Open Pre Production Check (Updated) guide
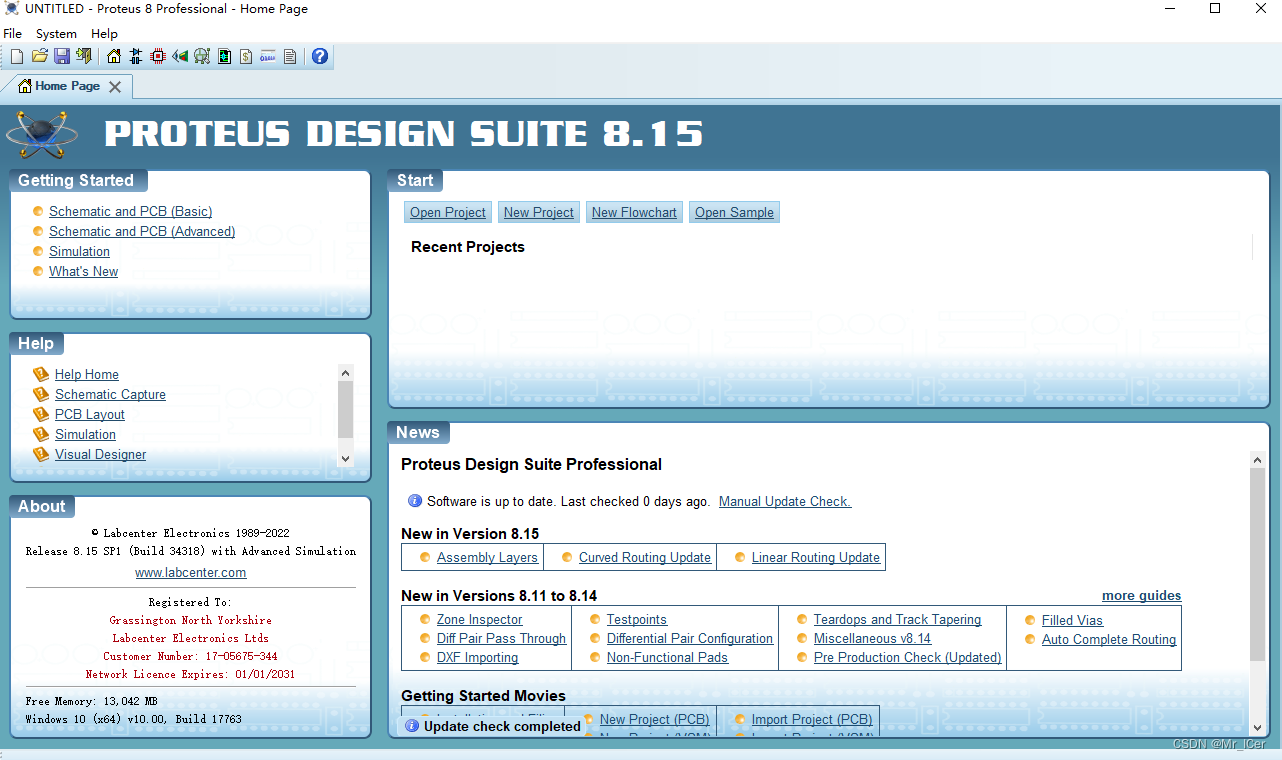The image size is (1282, 760). (908, 657)
